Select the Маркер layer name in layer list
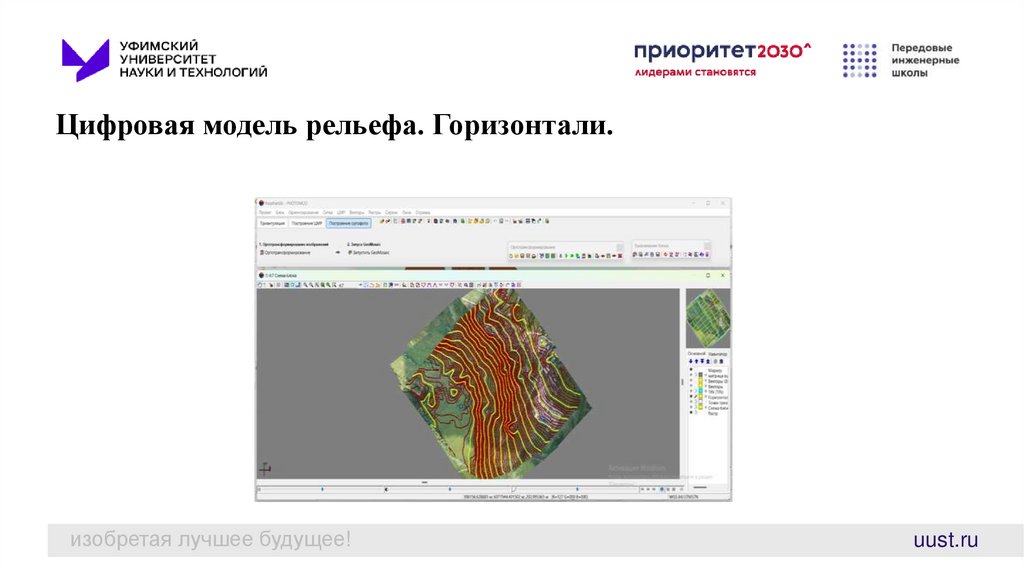1024x574 pixels. point(715,370)
